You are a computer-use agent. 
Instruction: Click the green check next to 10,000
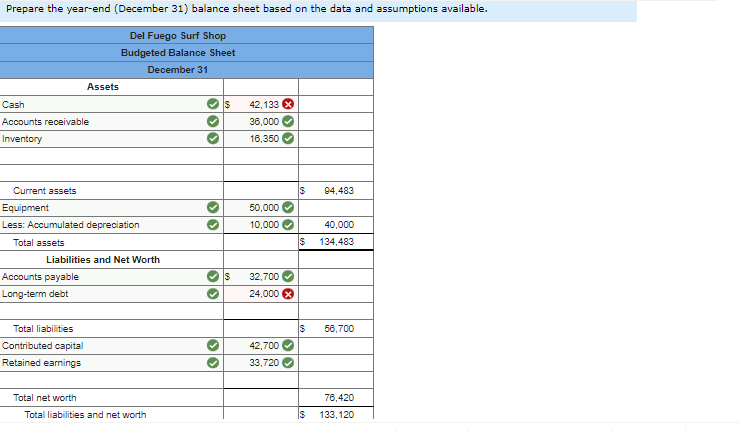tap(288, 225)
